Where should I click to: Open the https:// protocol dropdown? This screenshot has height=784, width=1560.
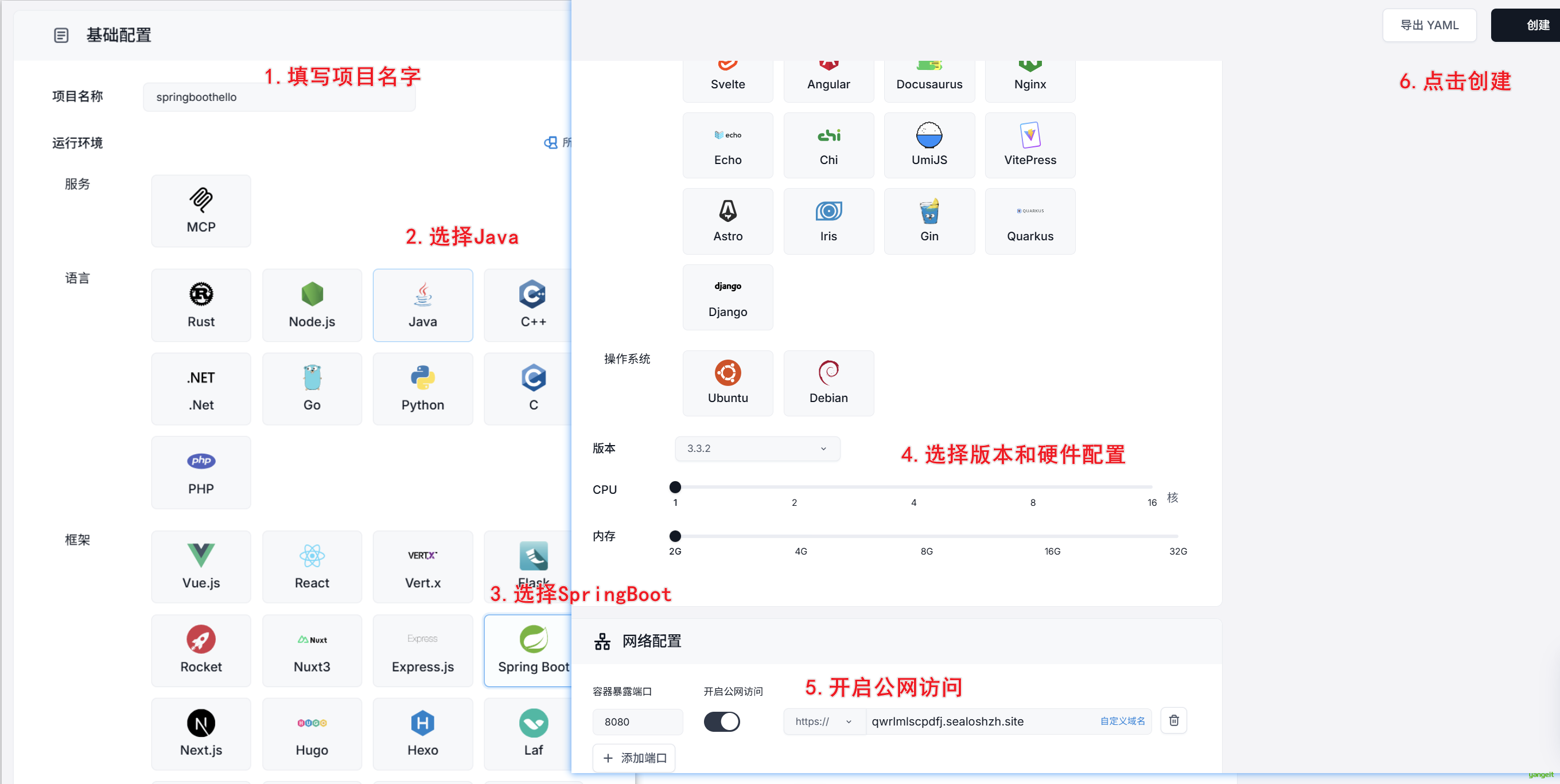point(823,721)
